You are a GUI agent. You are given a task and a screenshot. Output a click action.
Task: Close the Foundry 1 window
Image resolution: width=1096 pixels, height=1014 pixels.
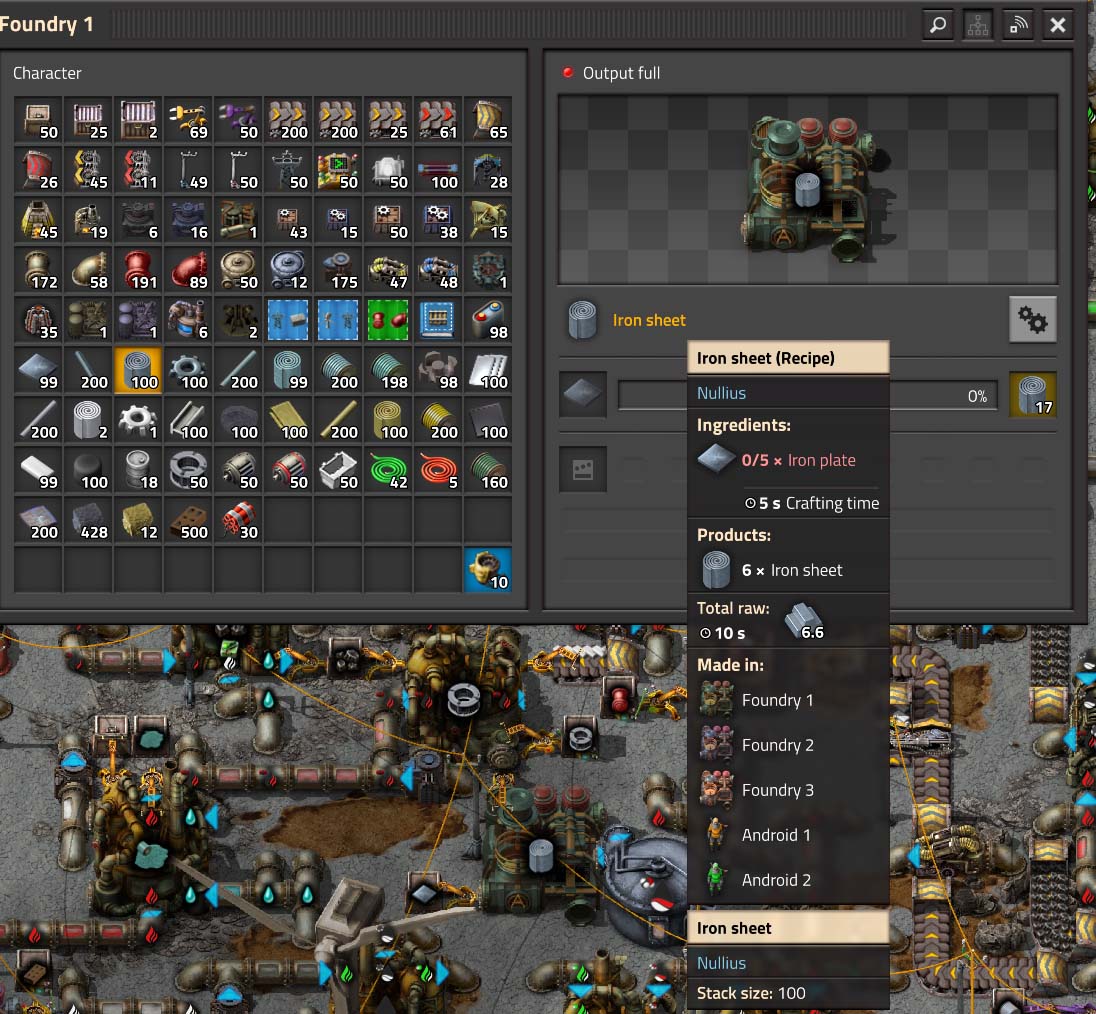tap(1058, 25)
